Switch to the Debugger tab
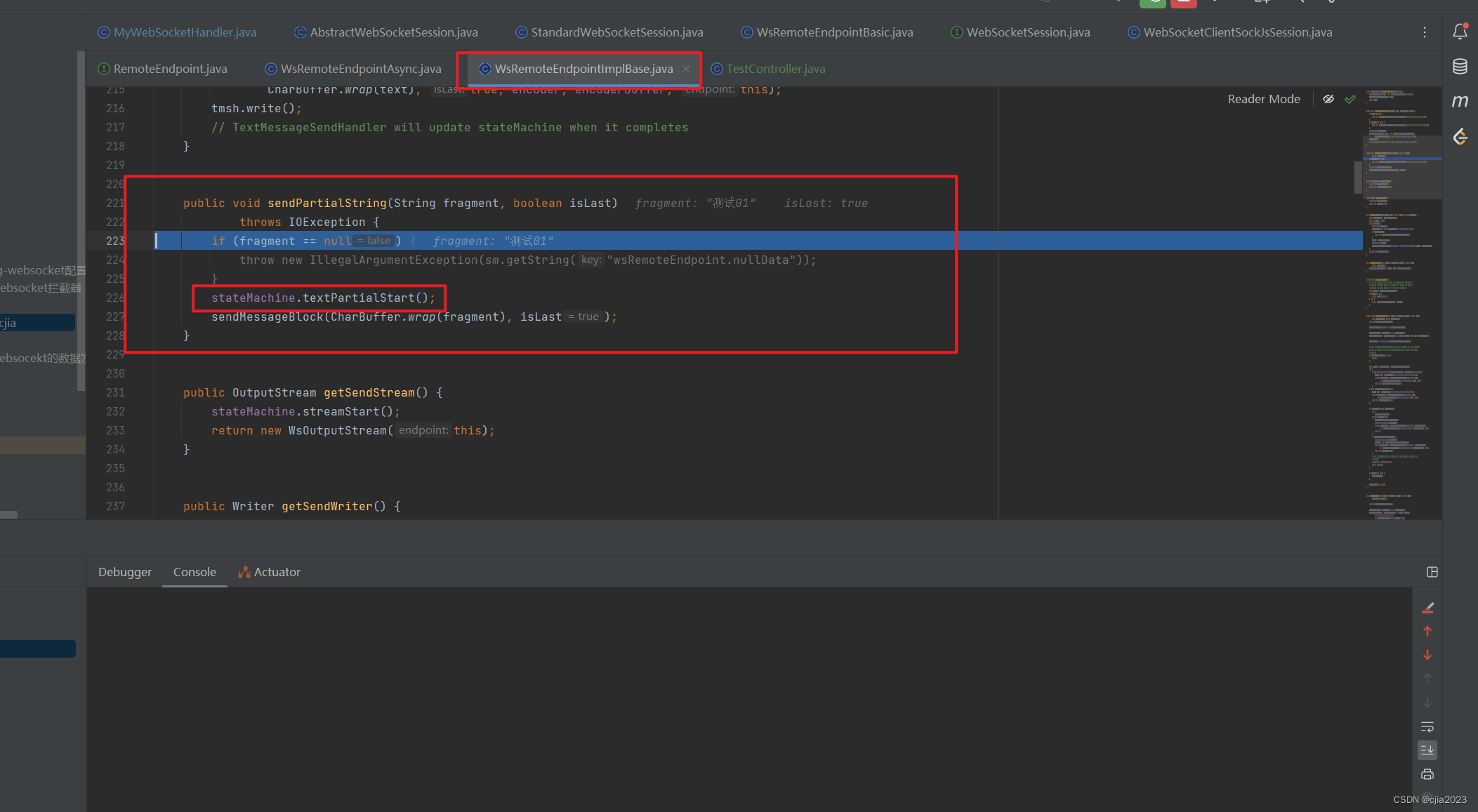 (124, 572)
